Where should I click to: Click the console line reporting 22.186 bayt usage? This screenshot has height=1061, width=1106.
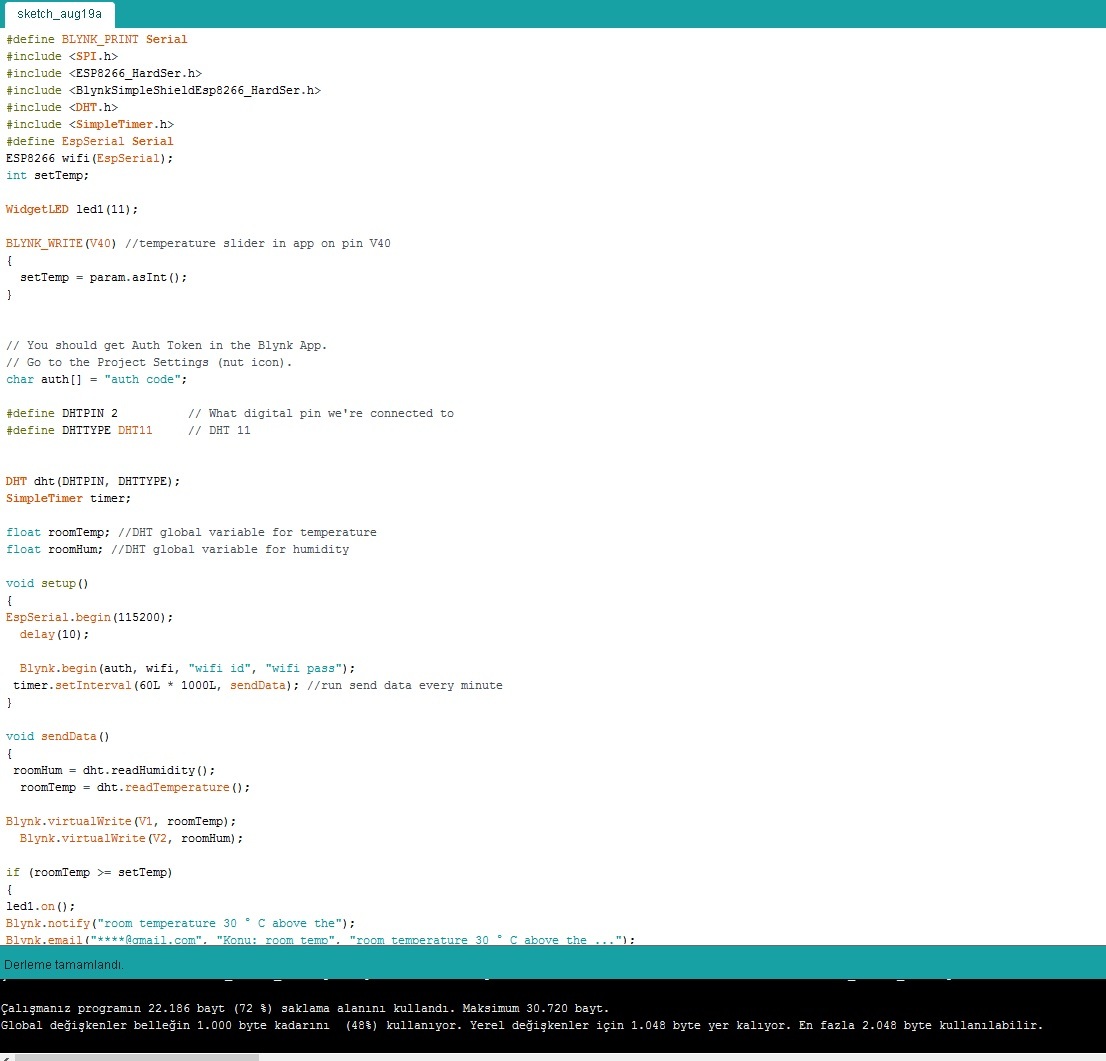point(305,1008)
